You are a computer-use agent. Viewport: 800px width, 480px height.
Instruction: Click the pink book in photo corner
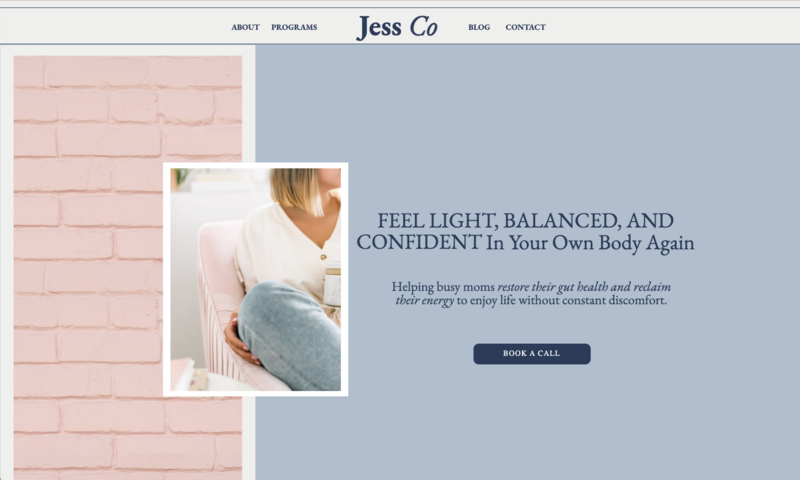182,374
